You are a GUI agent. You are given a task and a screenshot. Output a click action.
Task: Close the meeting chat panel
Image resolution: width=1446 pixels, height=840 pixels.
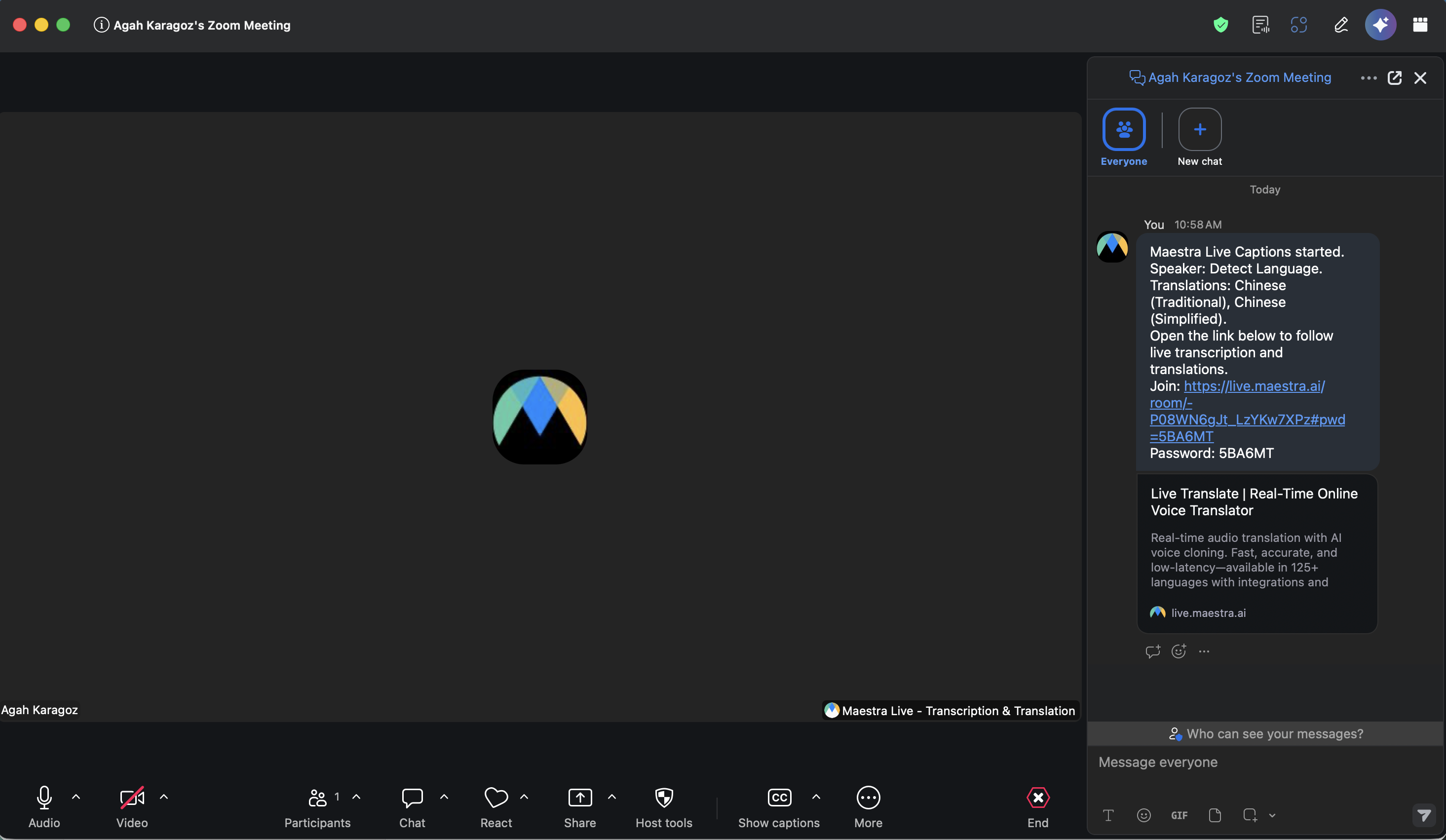click(x=1420, y=78)
